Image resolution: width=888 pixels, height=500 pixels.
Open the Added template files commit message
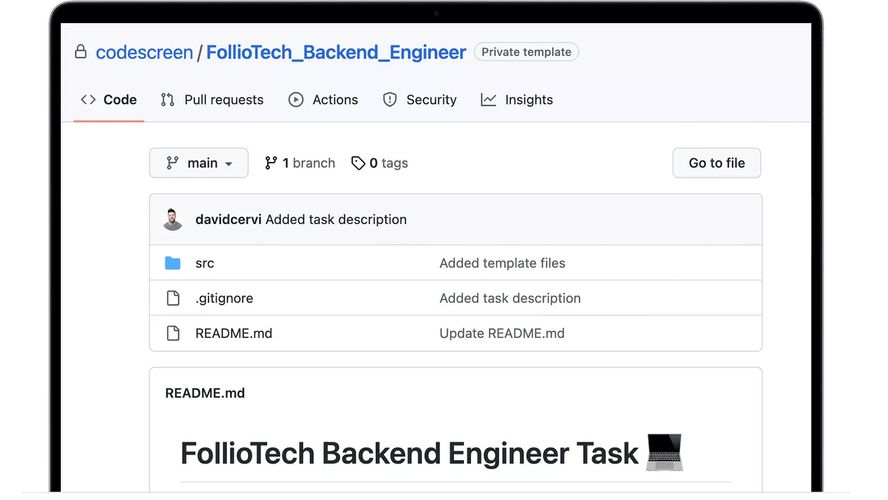click(x=502, y=263)
